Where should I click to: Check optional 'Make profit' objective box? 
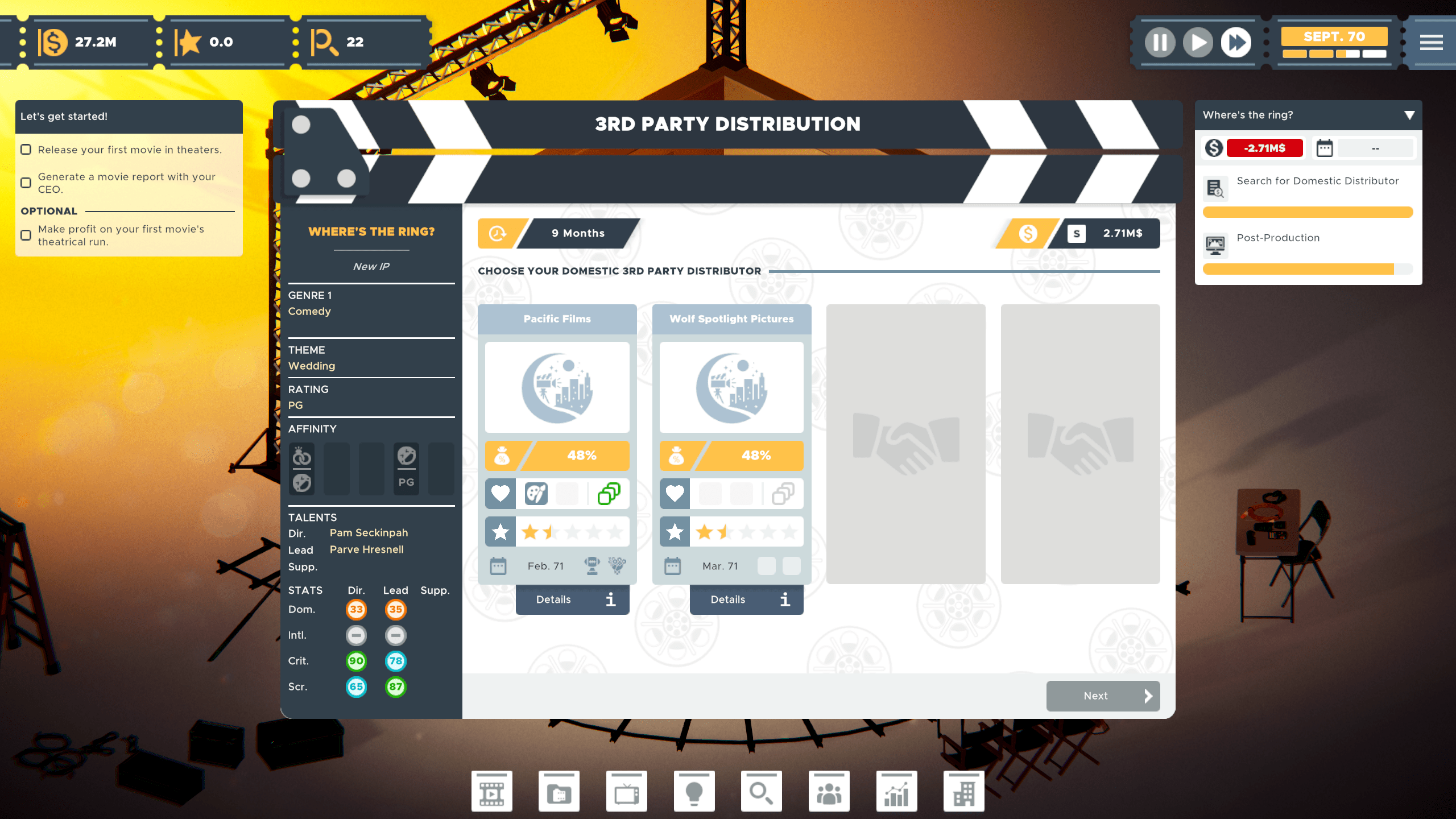click(x=26, y=235)
